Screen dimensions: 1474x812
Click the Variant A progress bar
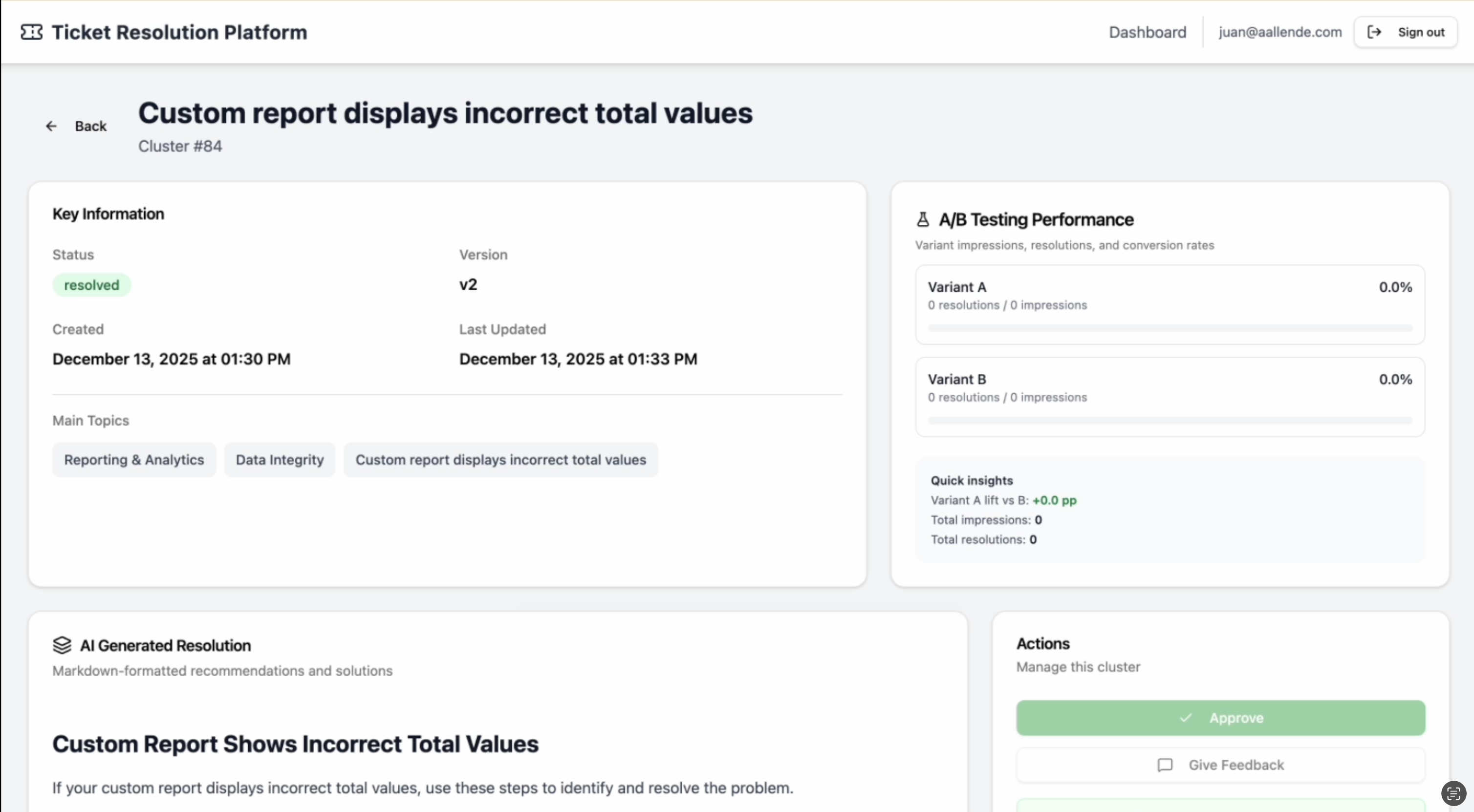click(x=1170, y=328)
